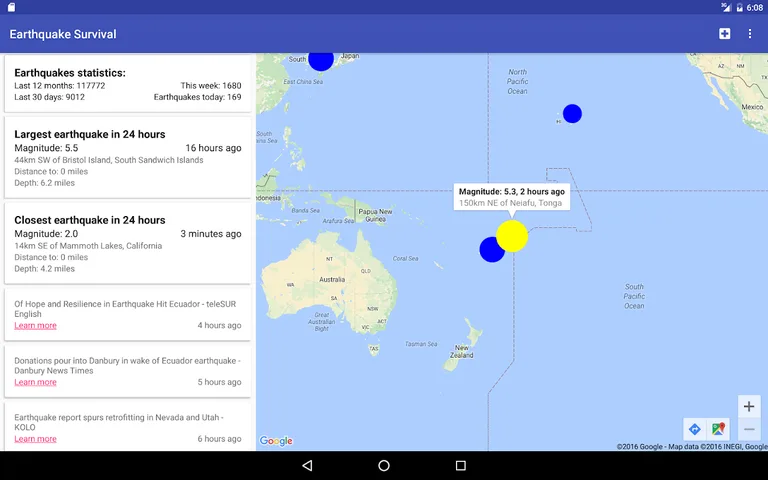This screenshot has height=480, width=768.
Task: Tap '14km SE of Mammoth Lakes, California' text
Action: 88,246
